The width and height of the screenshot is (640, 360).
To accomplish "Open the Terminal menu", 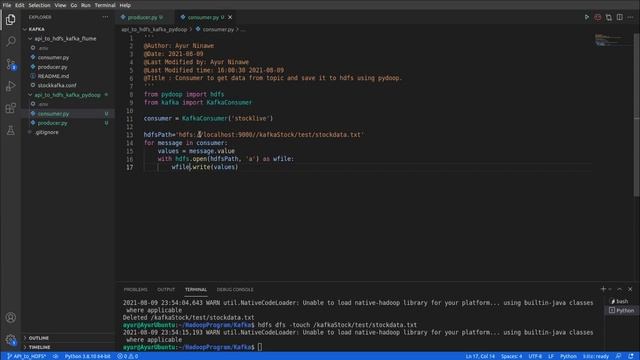I will click(105, 5).
